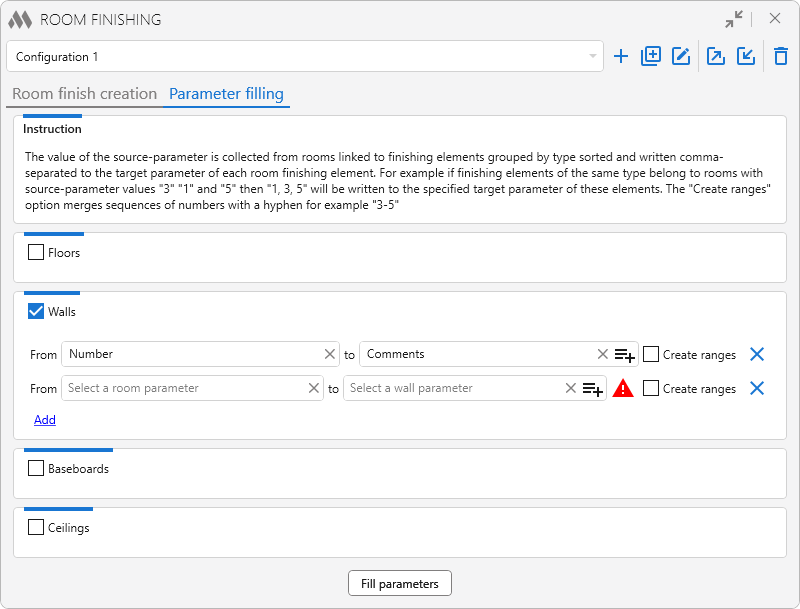Export configuration to file

pos(716,57)
